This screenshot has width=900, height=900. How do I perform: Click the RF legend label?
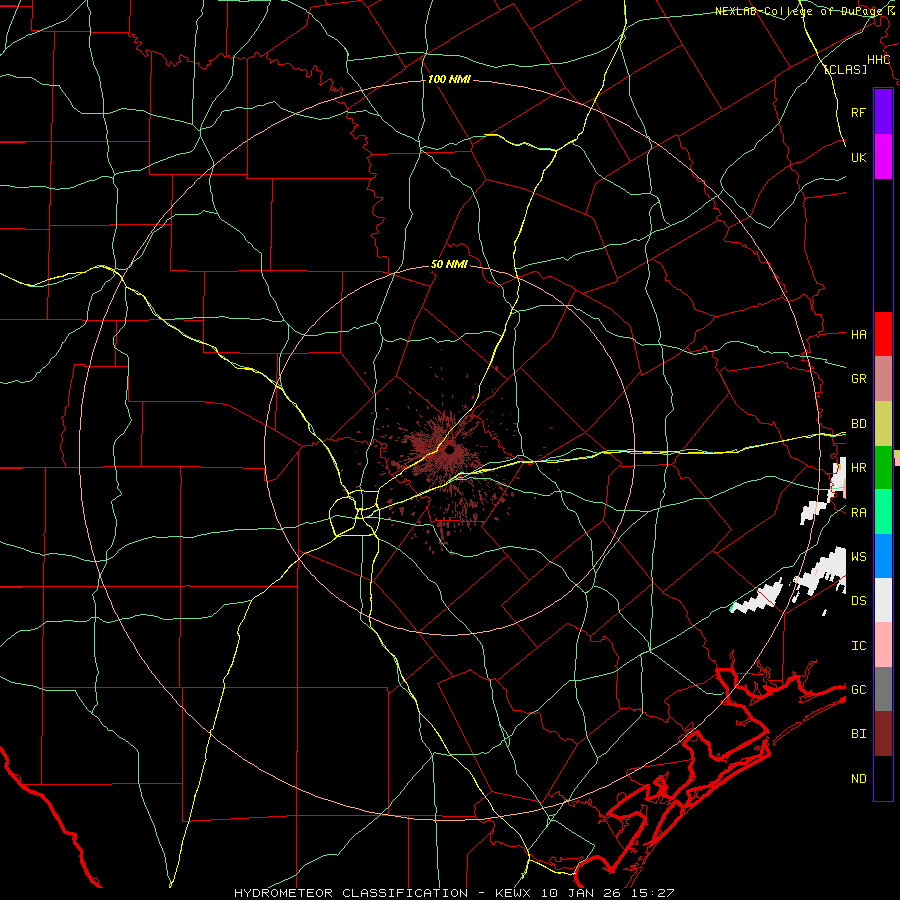858,112
